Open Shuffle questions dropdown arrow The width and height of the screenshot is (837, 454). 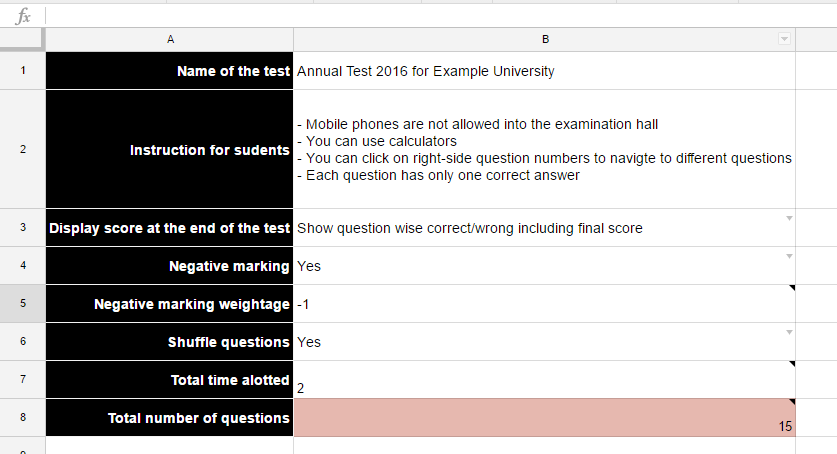tap(789, 332)
